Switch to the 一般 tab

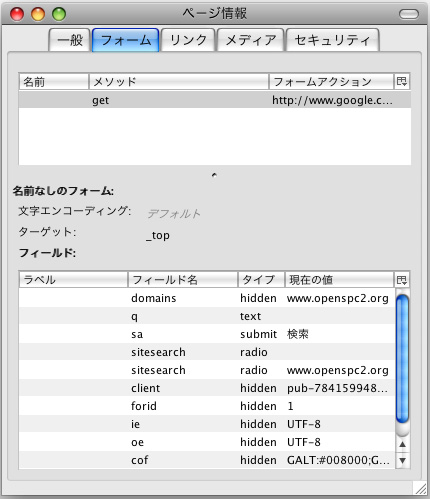70,40
